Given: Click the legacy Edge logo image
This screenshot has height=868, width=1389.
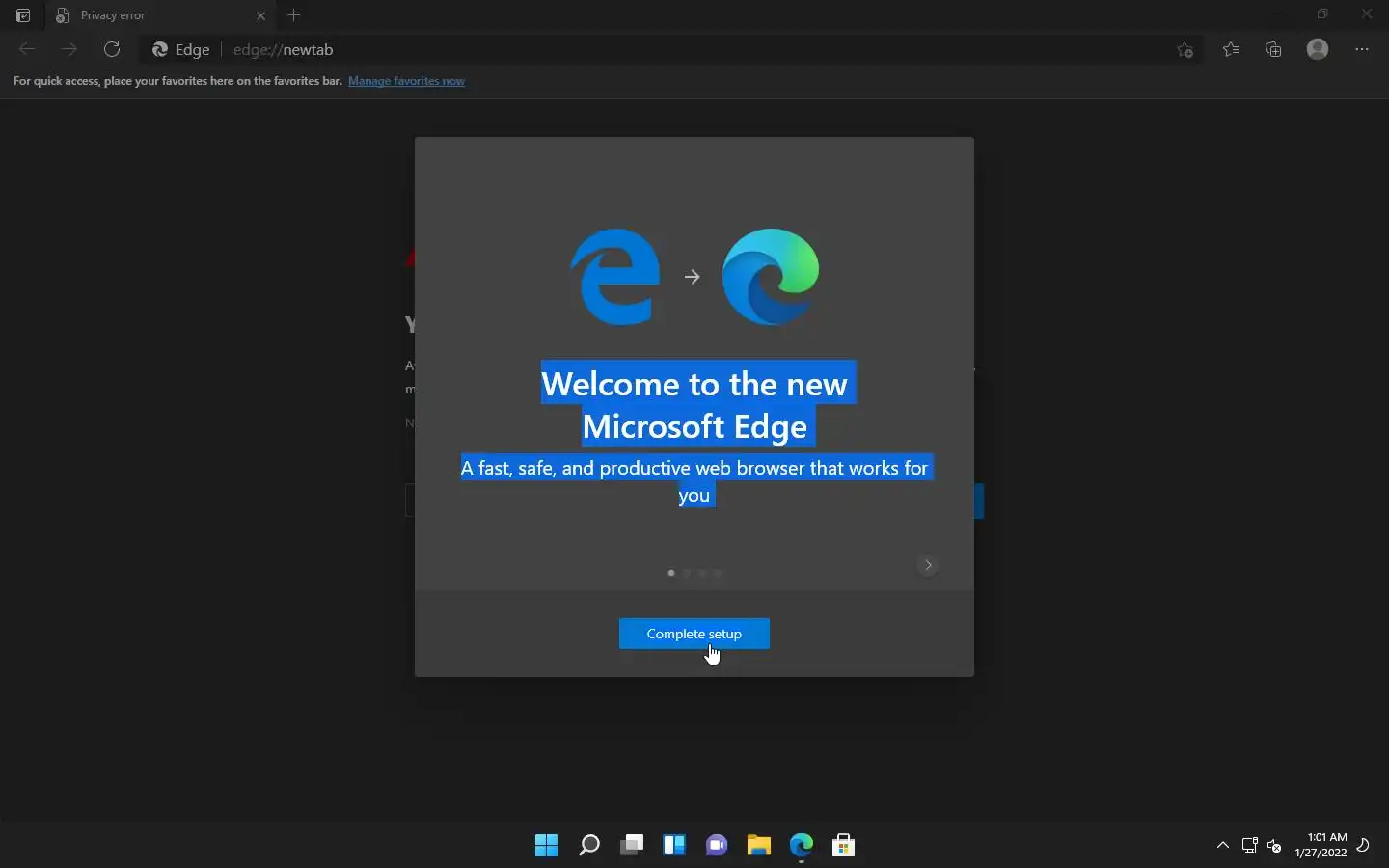Looking at the screenshot, I should (615, 277).
